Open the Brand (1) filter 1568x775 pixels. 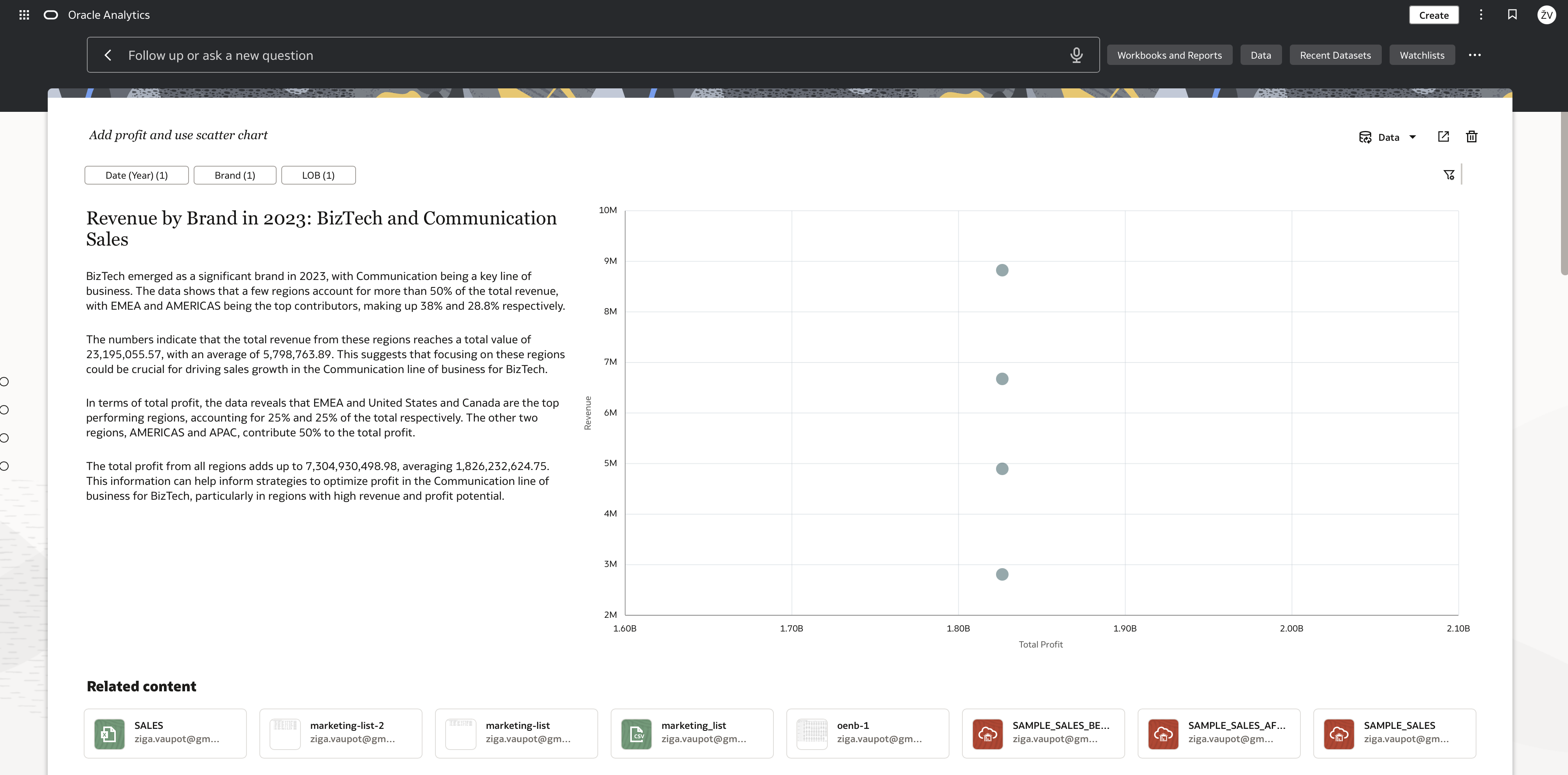[x=235, y=175]
